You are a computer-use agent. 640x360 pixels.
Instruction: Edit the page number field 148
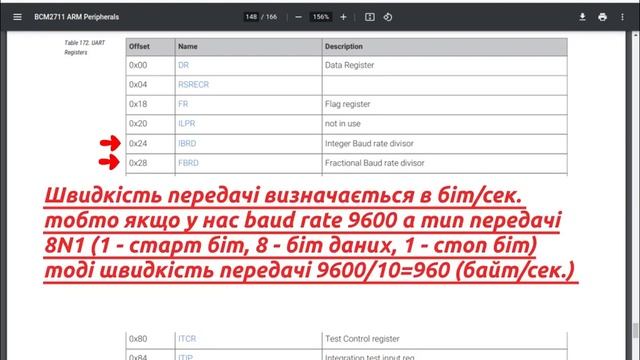pyautogui.click(x=251, y=17)
